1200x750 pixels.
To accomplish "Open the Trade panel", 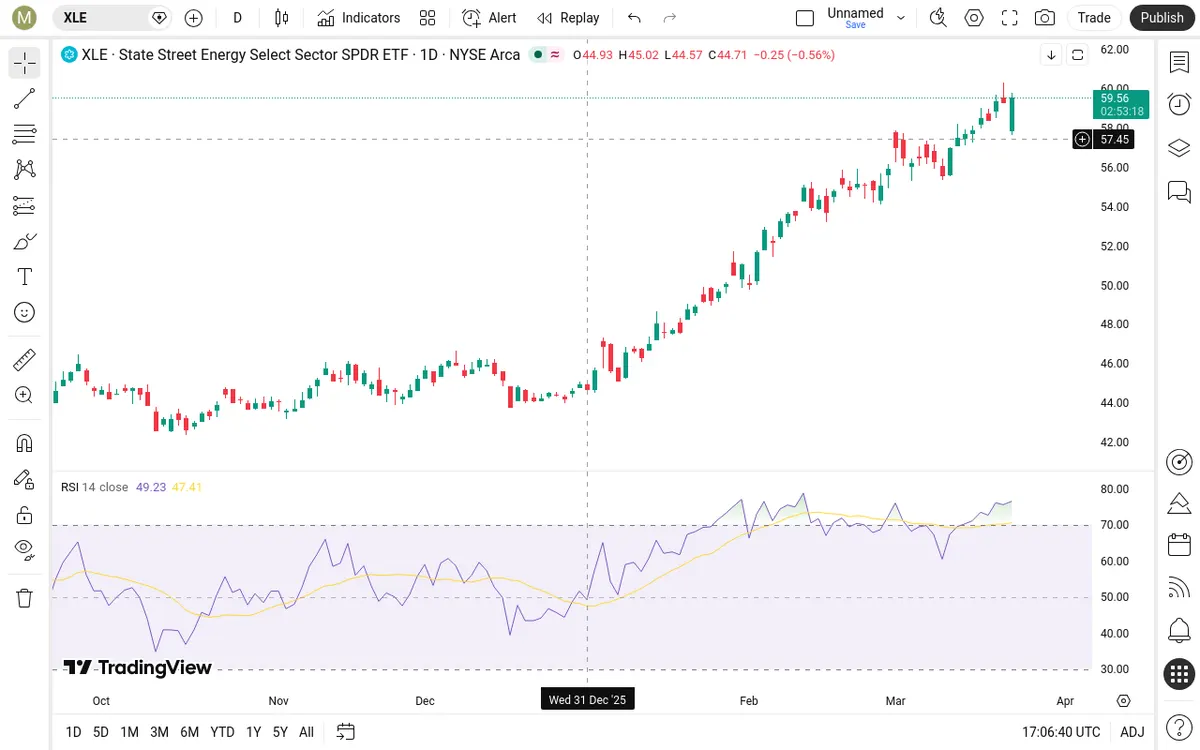I will tap(1094, 18).
